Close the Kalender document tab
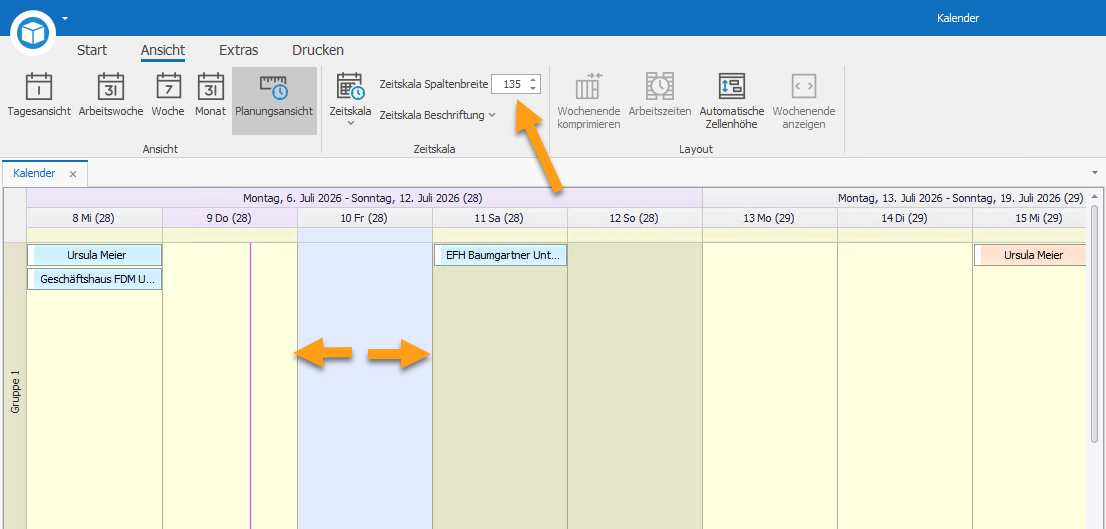This screenshot has width=1106, height=529. click(x=73, y=174)
